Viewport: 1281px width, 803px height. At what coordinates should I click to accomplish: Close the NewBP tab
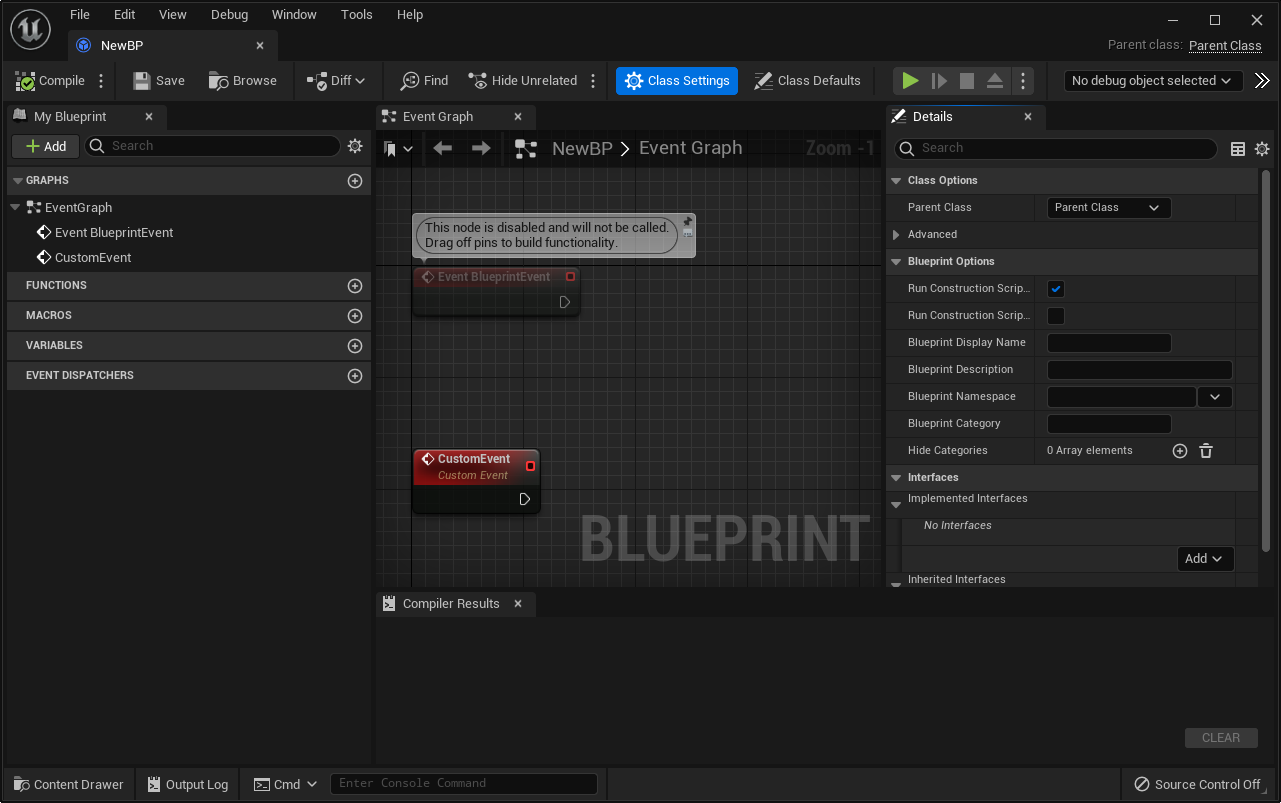pyautogui.click(x=260, y=46)
